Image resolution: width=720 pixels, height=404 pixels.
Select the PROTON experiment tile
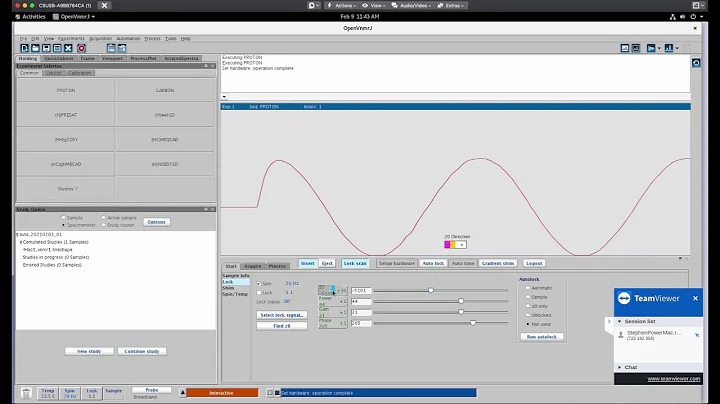(x=66, y=90)
